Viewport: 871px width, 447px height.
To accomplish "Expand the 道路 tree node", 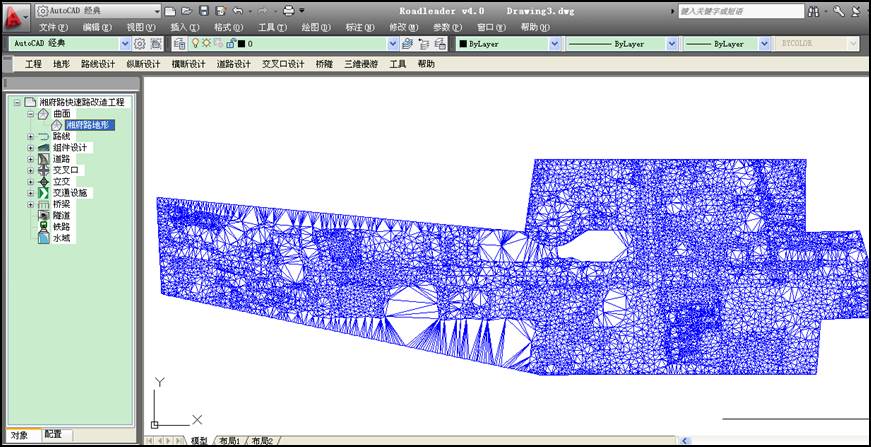I will (x=31, y=159).
